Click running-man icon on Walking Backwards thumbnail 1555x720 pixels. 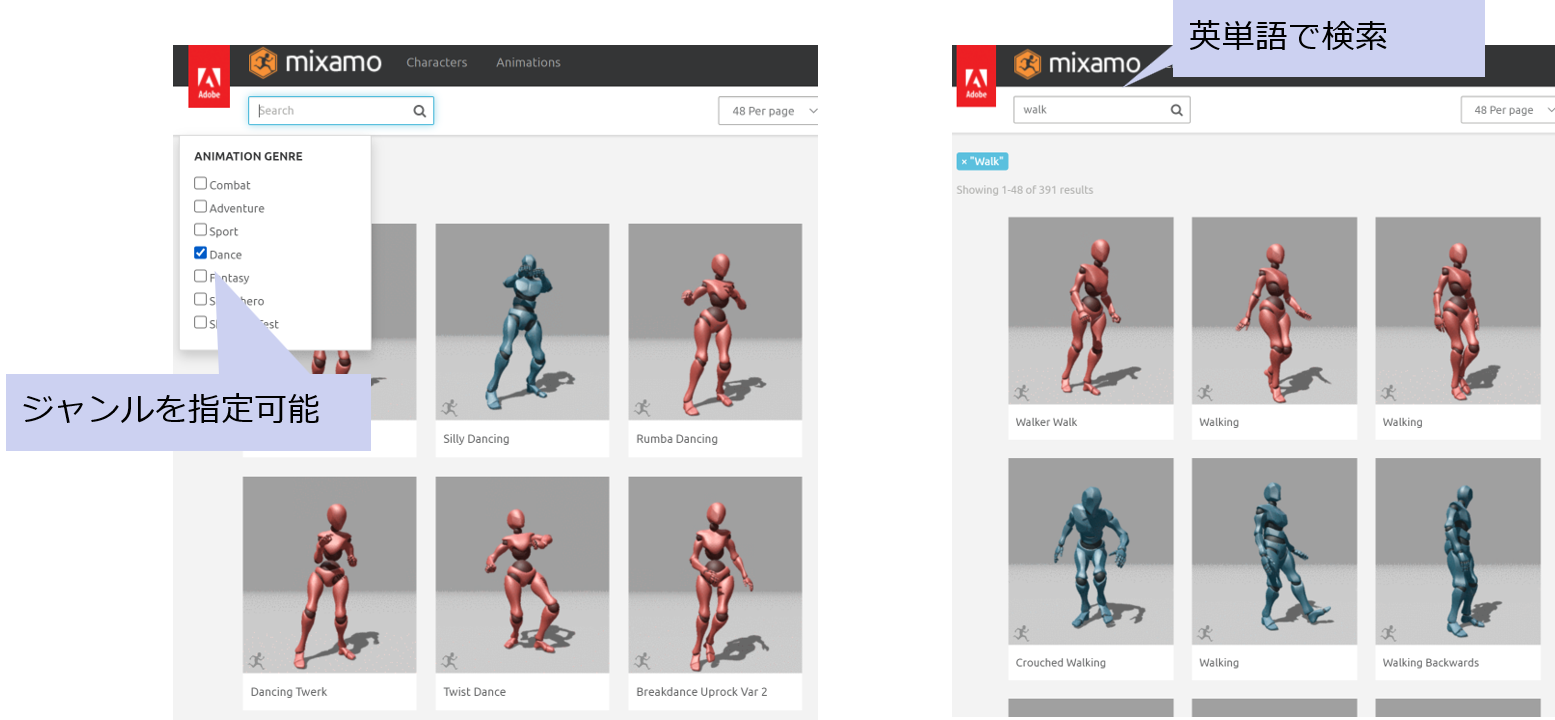(x=1388, y=633)
